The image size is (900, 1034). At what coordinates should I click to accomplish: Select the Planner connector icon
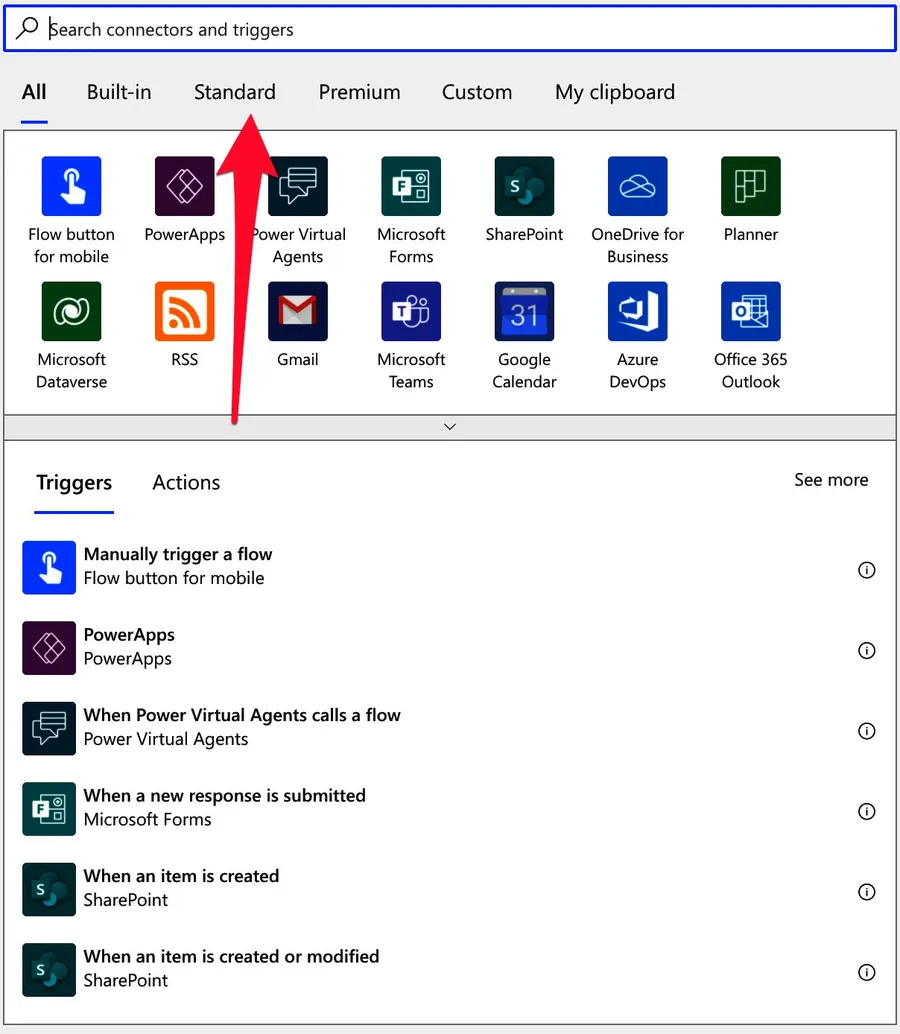click(x=751, y=186)
